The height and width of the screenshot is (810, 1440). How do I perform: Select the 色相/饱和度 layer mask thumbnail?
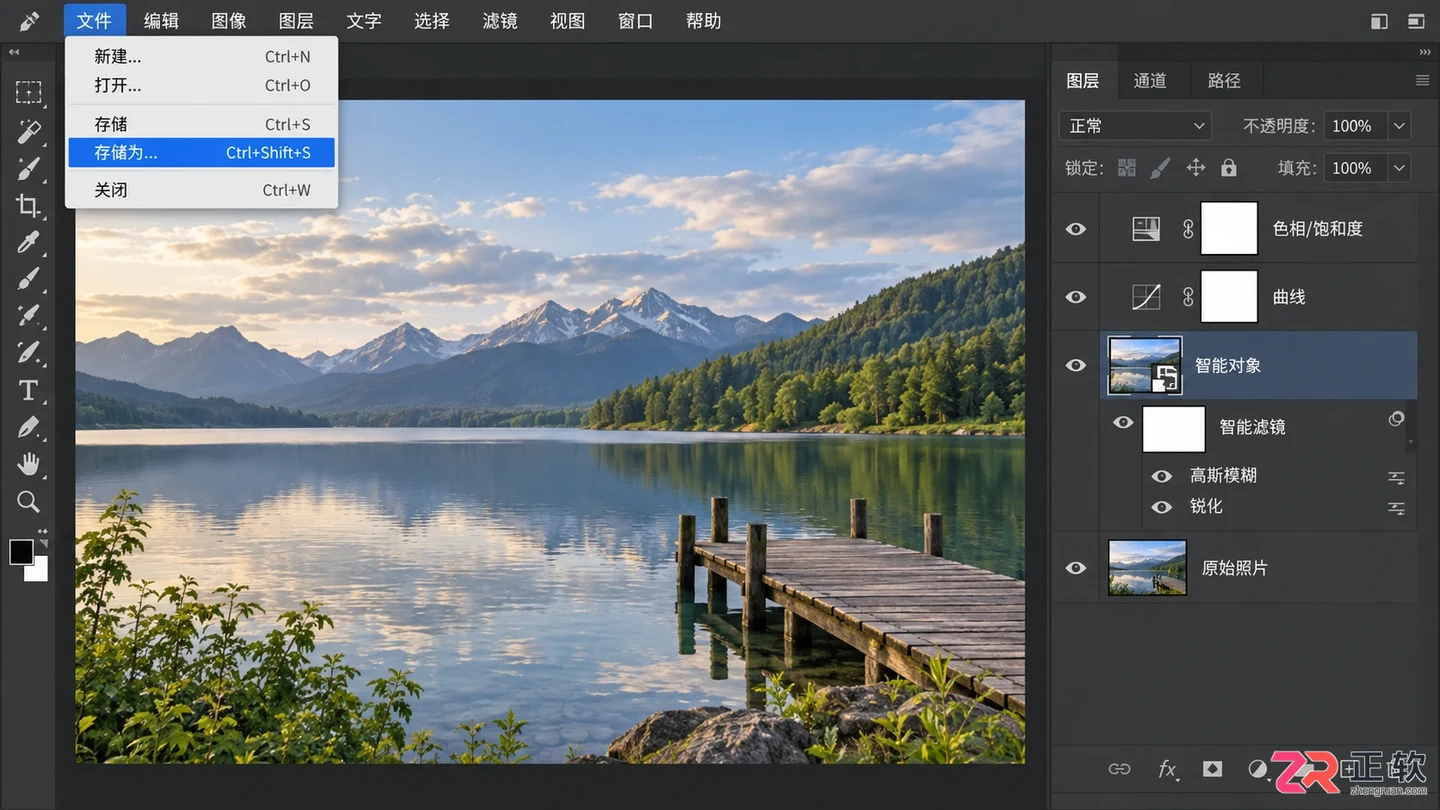(x=1229, y=229)
